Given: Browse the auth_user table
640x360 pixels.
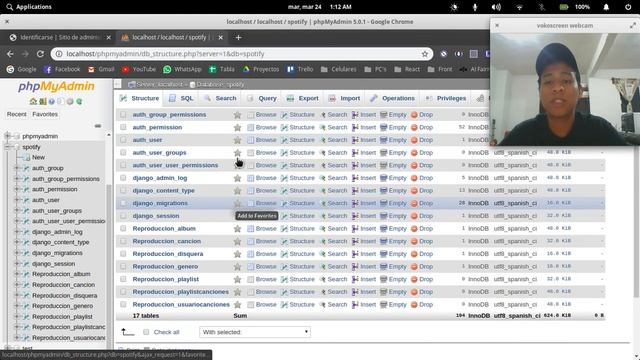Looking at the screenshot, I should (x=262, y=140).
